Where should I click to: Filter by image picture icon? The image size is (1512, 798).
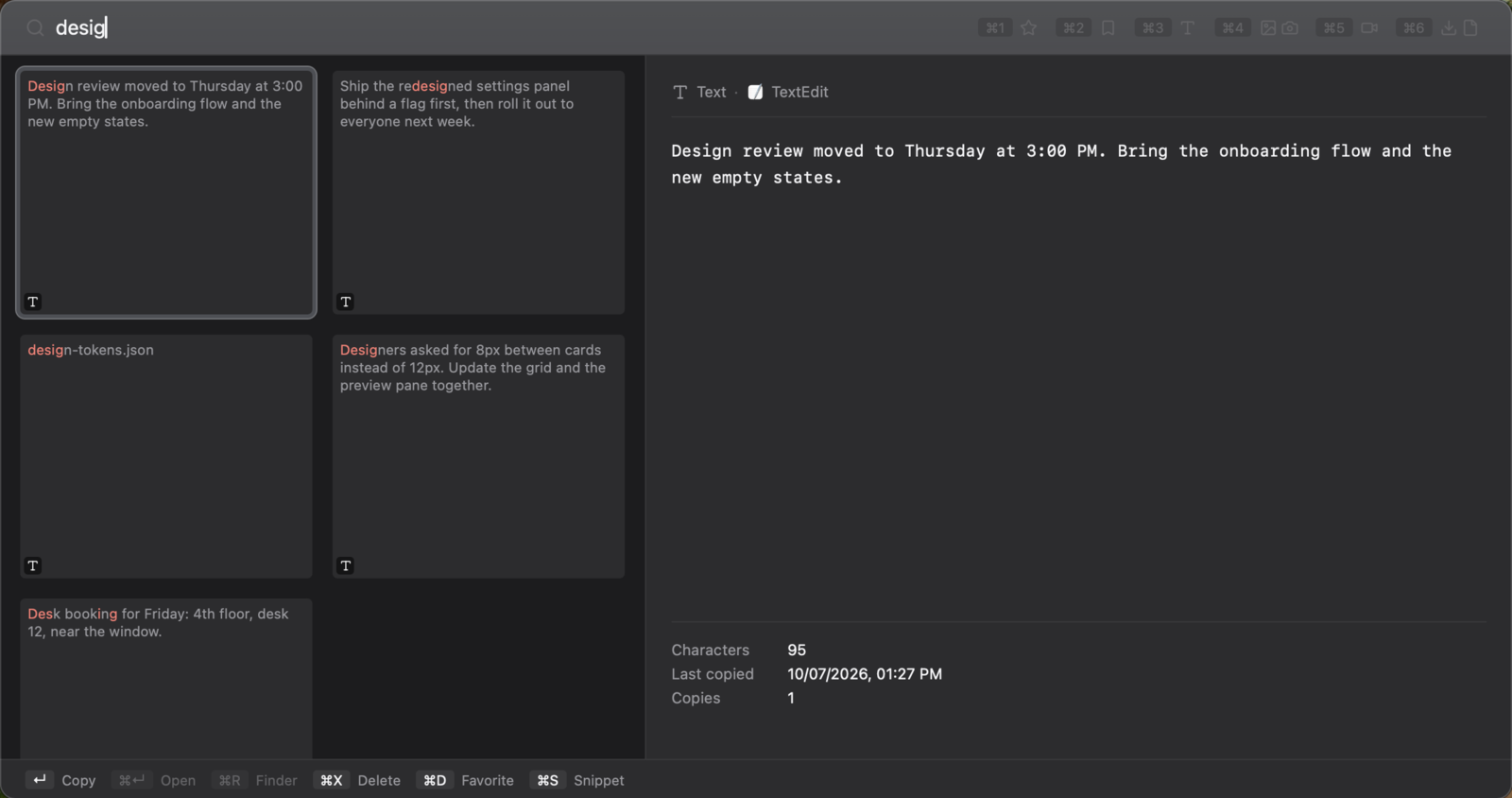[1268, 28]
